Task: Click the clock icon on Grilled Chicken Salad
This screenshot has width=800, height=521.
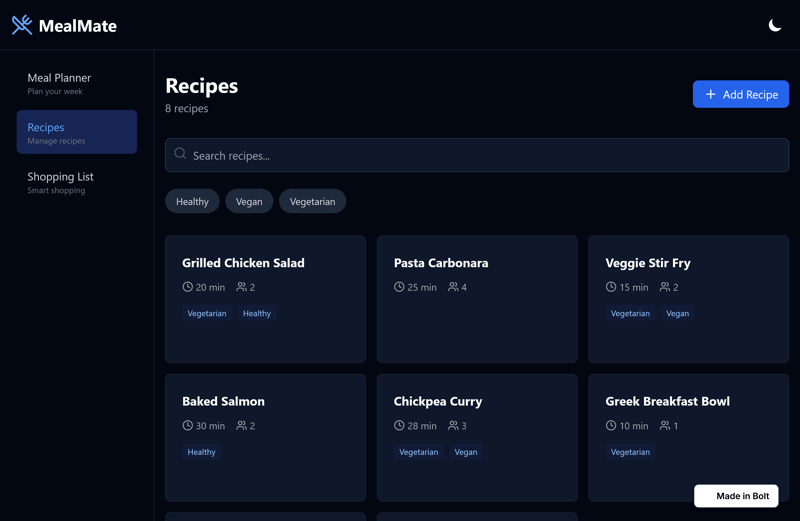Action: click(187, 287)
